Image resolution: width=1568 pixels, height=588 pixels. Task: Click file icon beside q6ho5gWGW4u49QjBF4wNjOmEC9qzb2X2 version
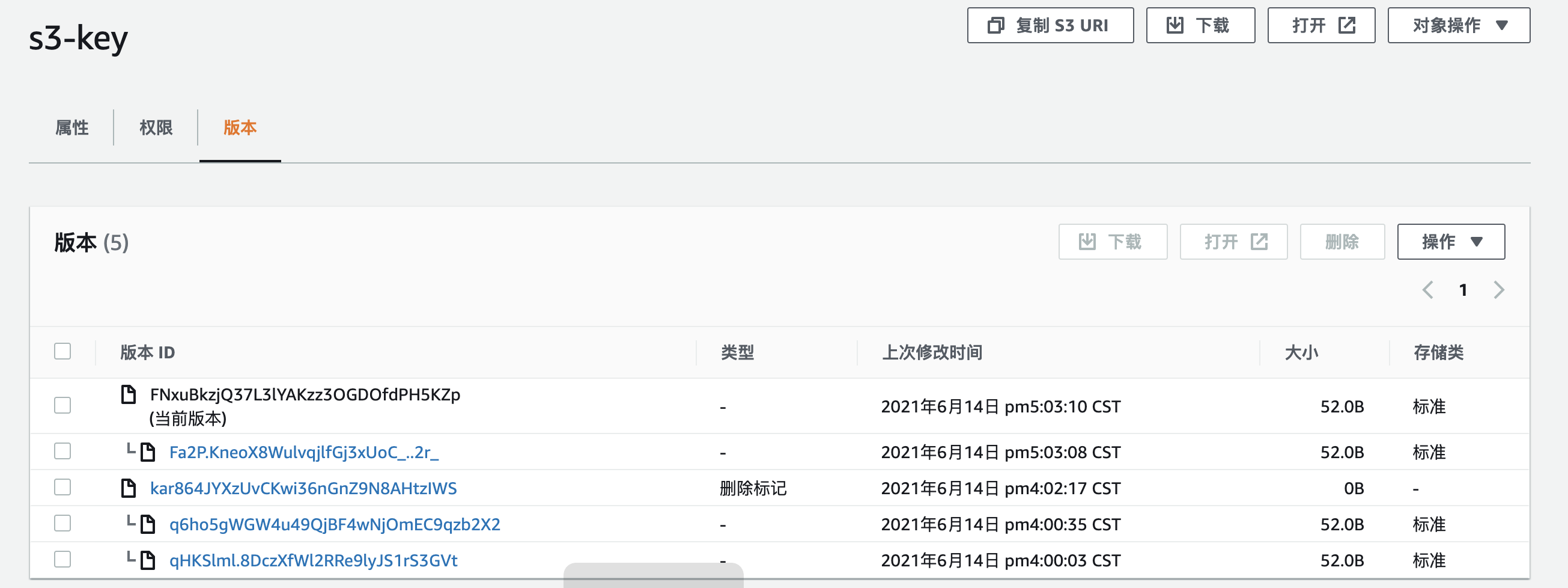point(148,524)
